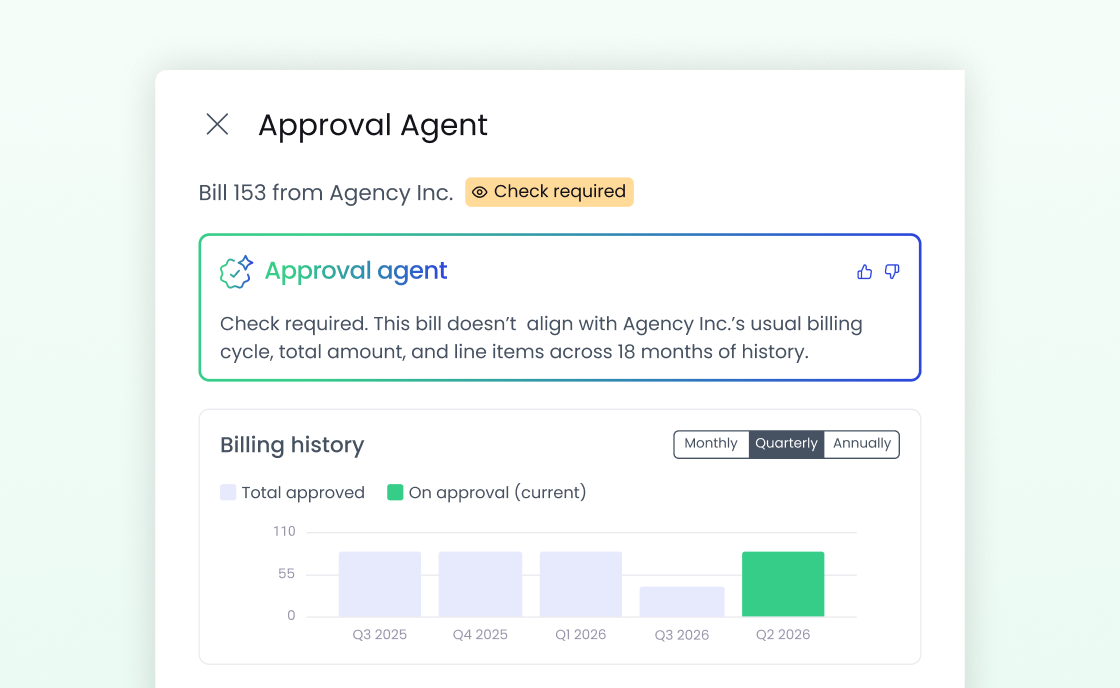Click the 'Billing history' heading
Viewport: 1120px width, 688px height.
(292, 444)
